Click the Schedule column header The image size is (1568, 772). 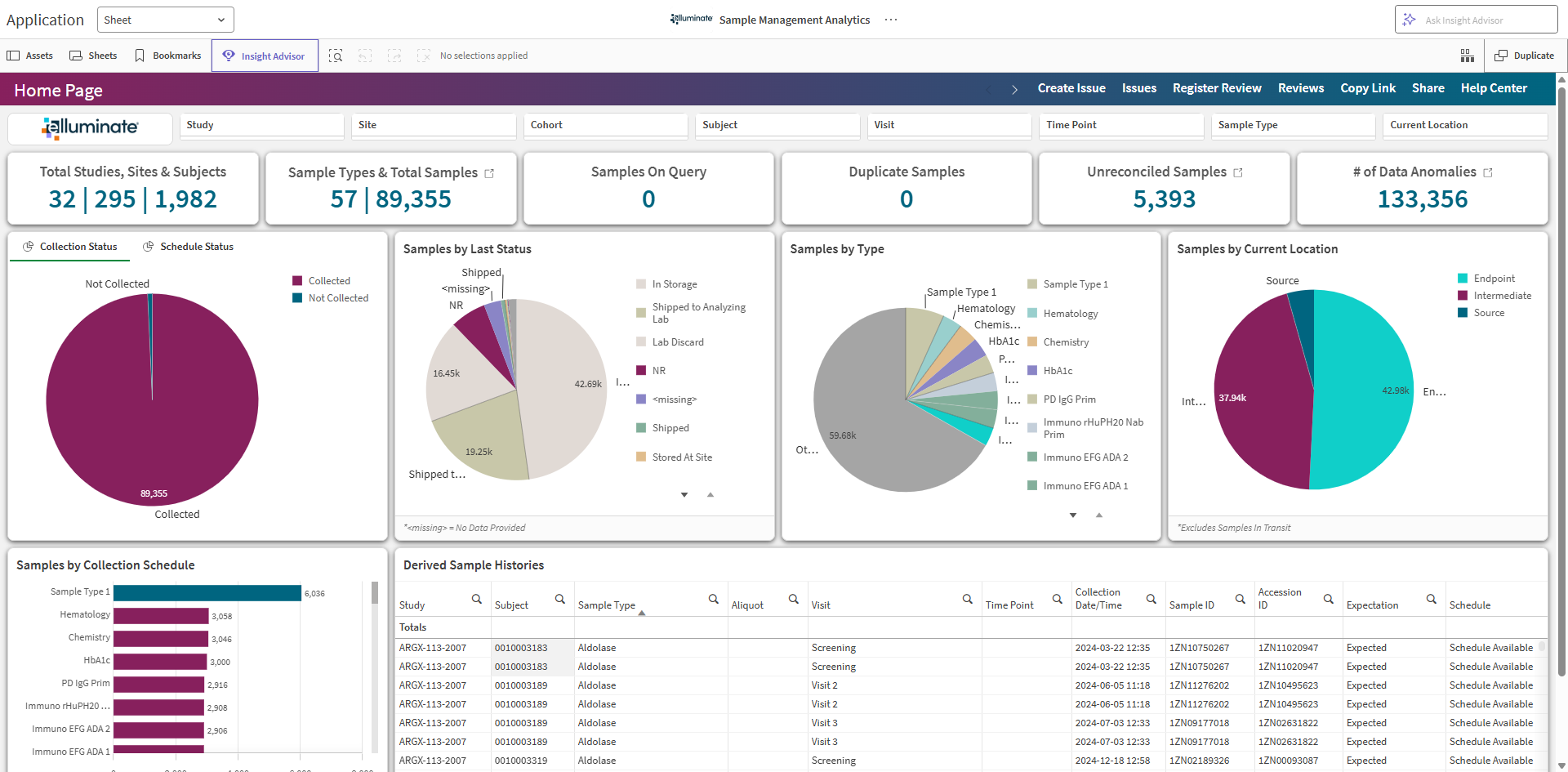click(1470, 605)
